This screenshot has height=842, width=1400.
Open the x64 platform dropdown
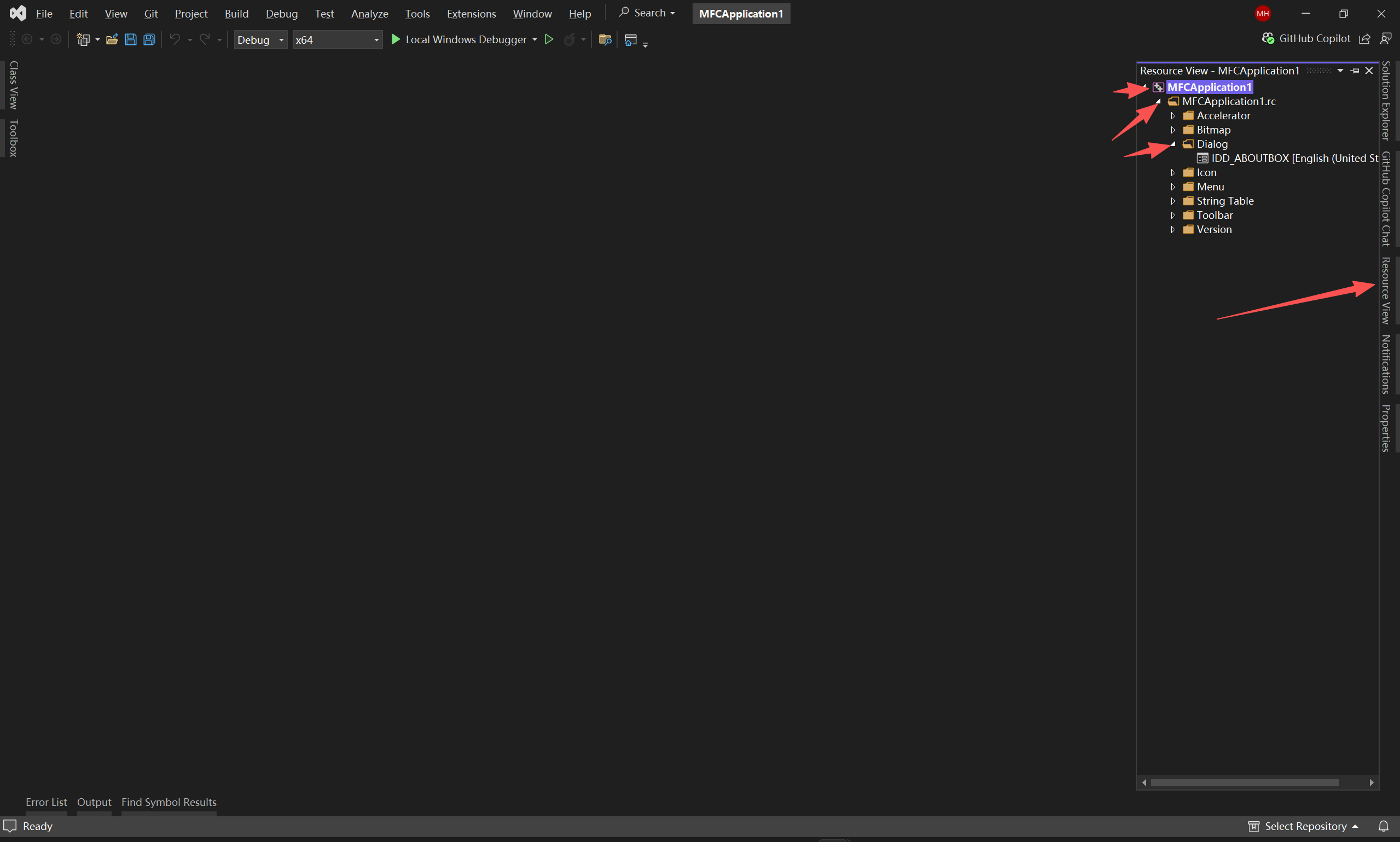pos(338,40)
